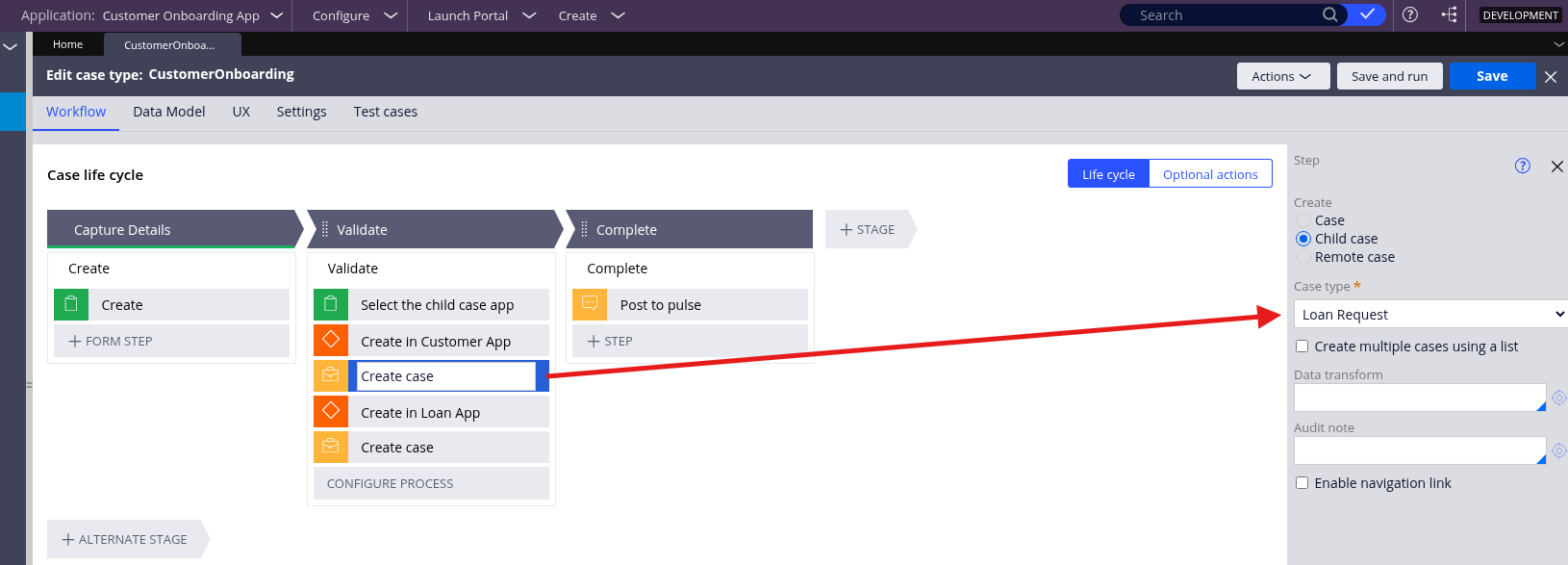Open the Configure menu
1568x565 pixels.
pos(354,15)
